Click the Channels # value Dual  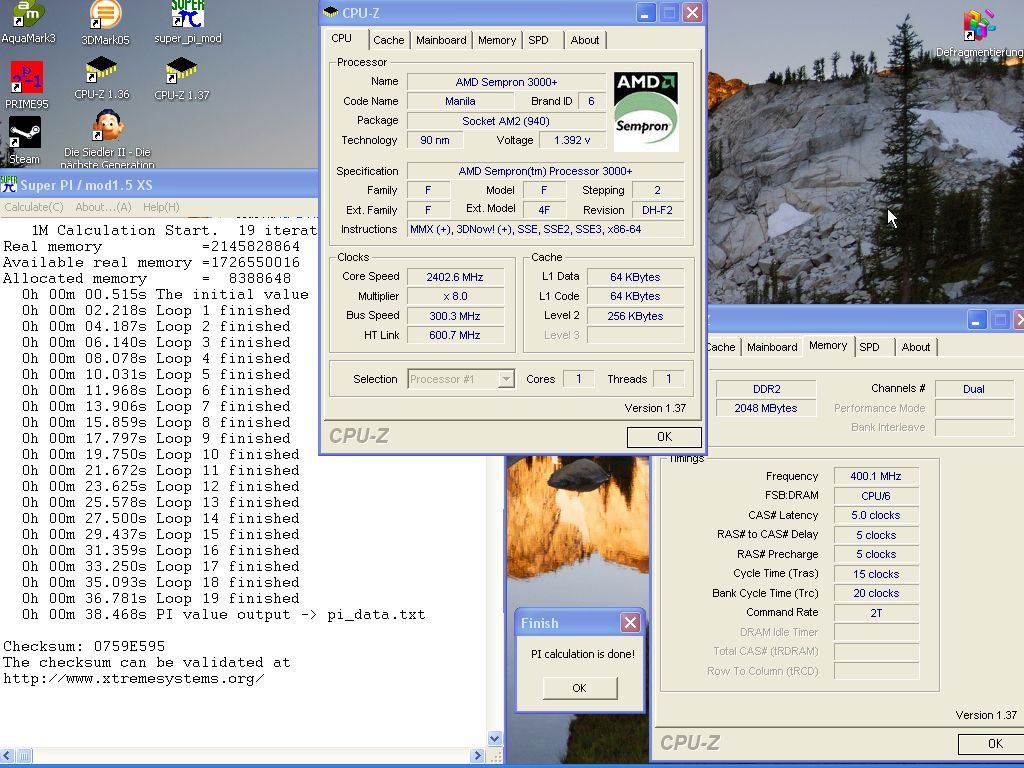974,389
